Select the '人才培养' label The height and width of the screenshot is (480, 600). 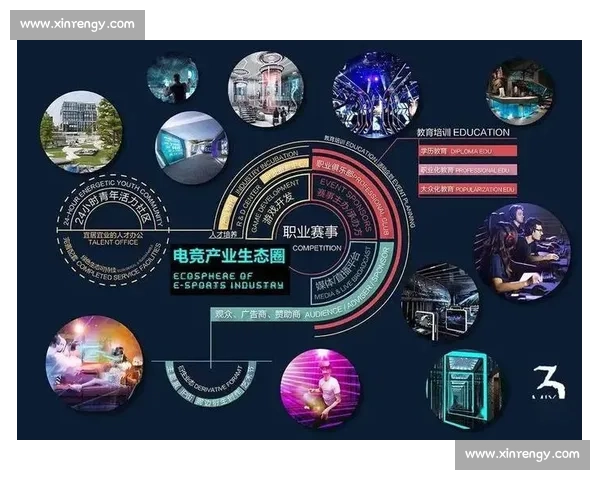tap(223, 235)
